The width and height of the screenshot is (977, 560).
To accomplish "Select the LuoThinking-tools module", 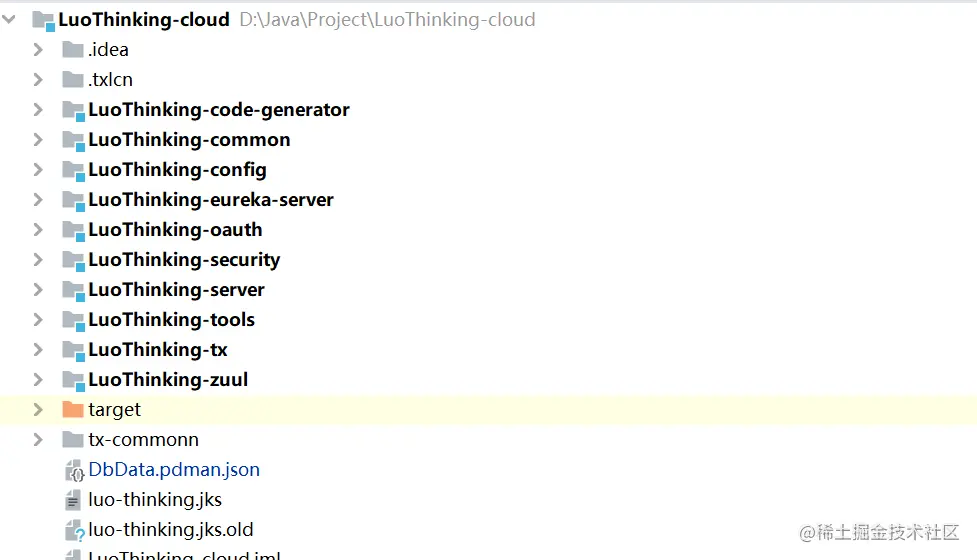I will [x=171, y=319].
